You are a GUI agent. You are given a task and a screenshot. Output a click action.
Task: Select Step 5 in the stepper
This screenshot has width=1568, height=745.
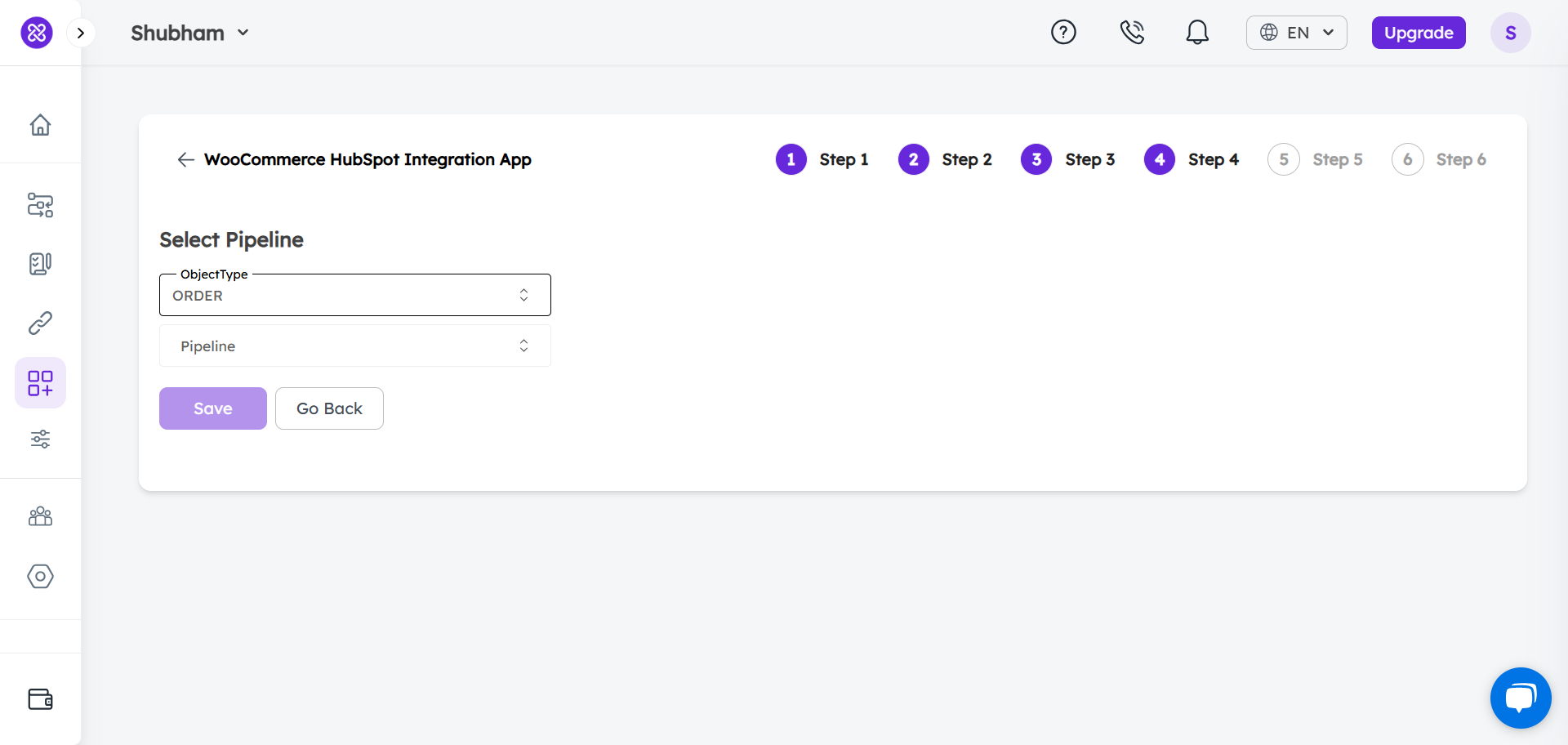pyautogui.click(x=1316, y=159)
